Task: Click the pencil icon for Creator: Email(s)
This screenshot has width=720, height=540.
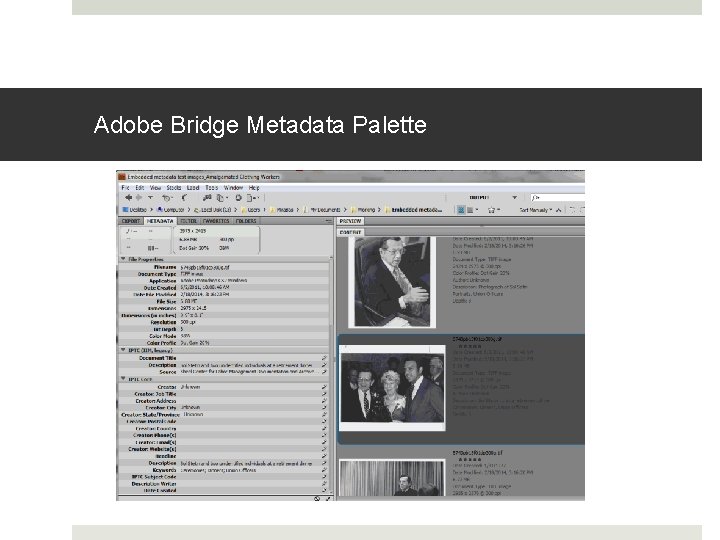Action: point(324,442)
